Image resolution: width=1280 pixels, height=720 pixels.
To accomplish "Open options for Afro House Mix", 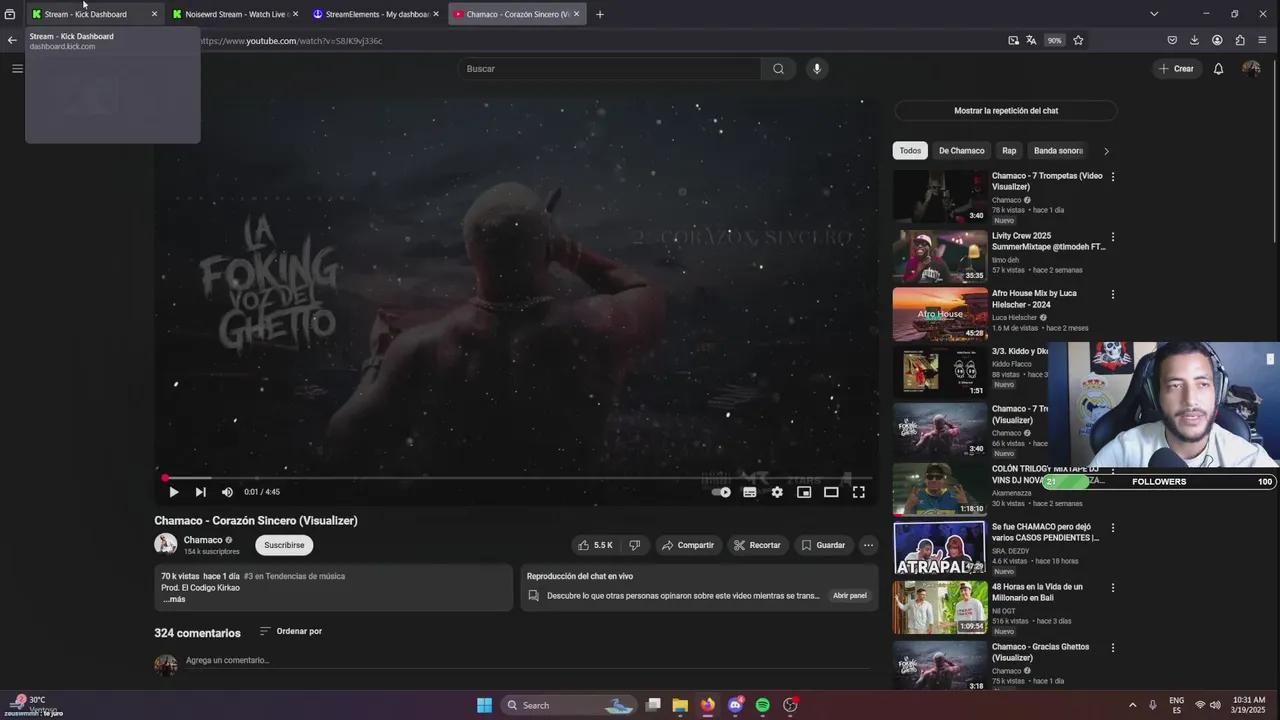I will [1113, 295].
